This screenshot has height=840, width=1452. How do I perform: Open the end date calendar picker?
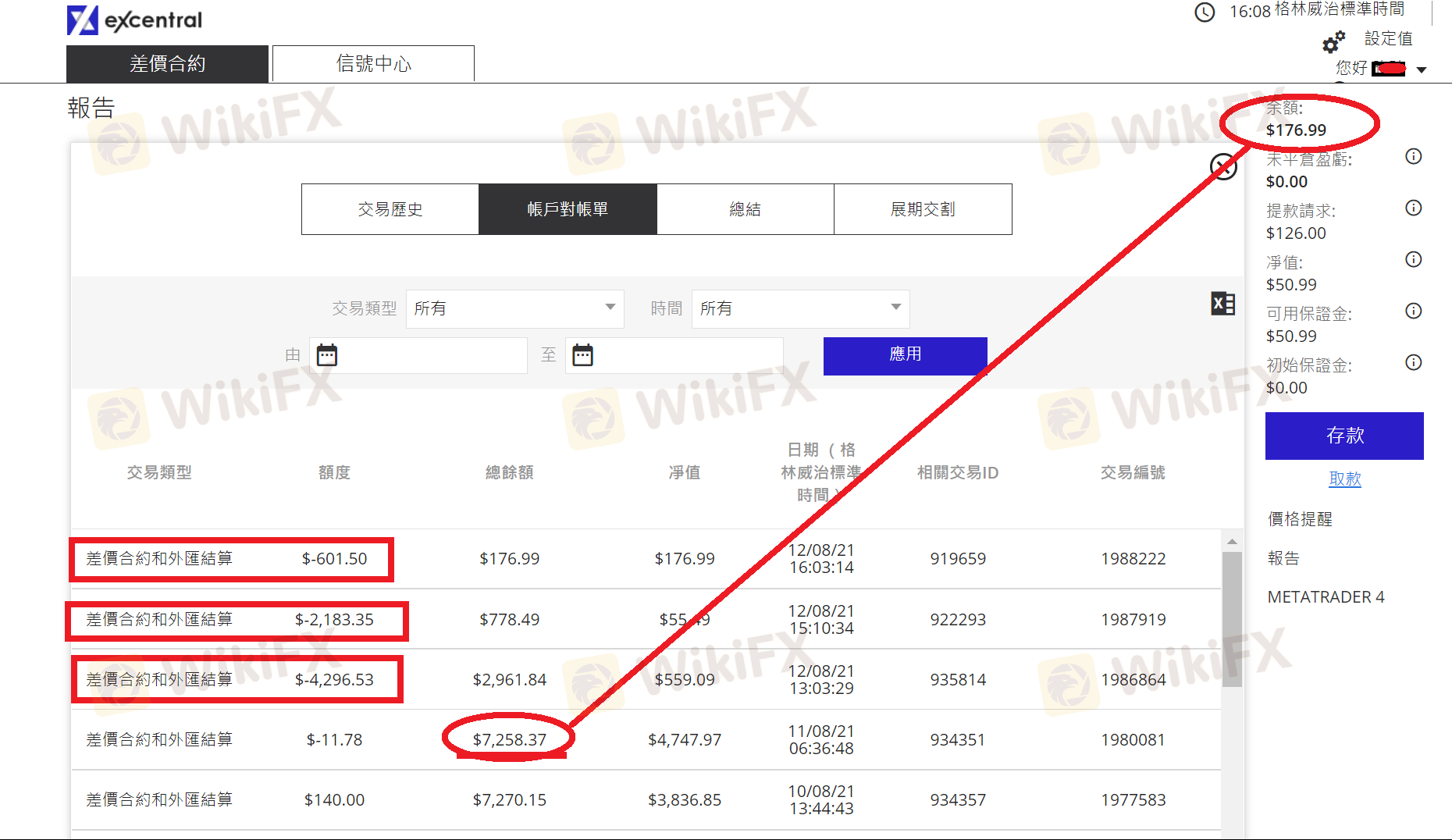tap(583, 355)
